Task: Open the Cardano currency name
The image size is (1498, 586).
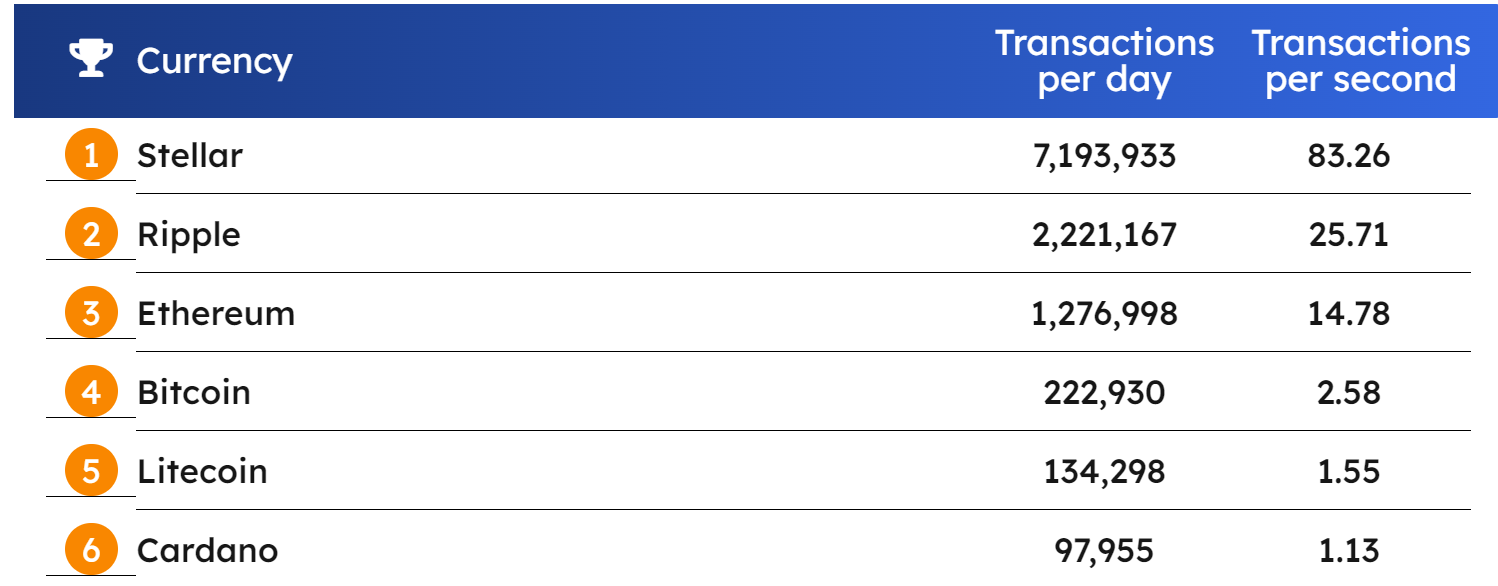Action: [207, 550]
